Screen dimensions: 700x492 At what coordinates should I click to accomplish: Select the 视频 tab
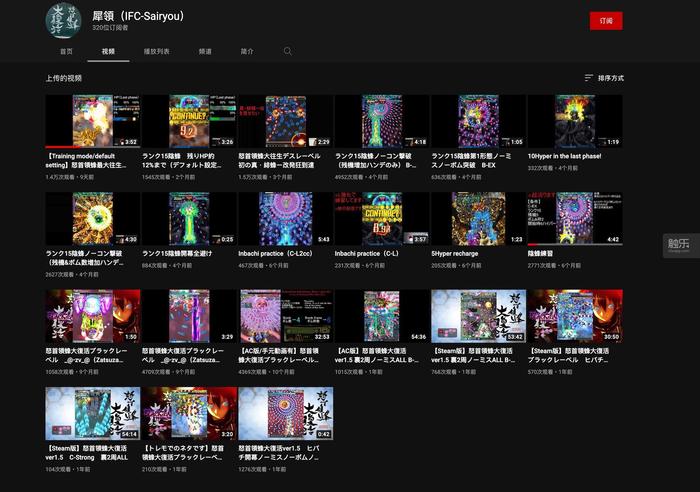tap(108, 51)
